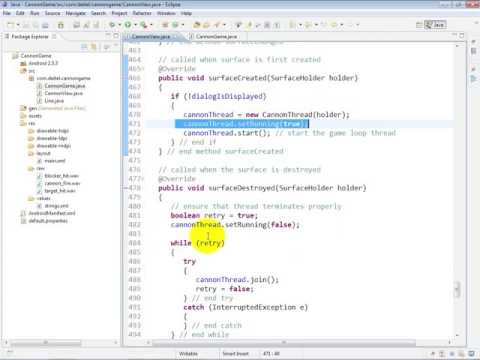
Task: Open the Source menu
Action: pyautogui.click(x=52, y=13)
